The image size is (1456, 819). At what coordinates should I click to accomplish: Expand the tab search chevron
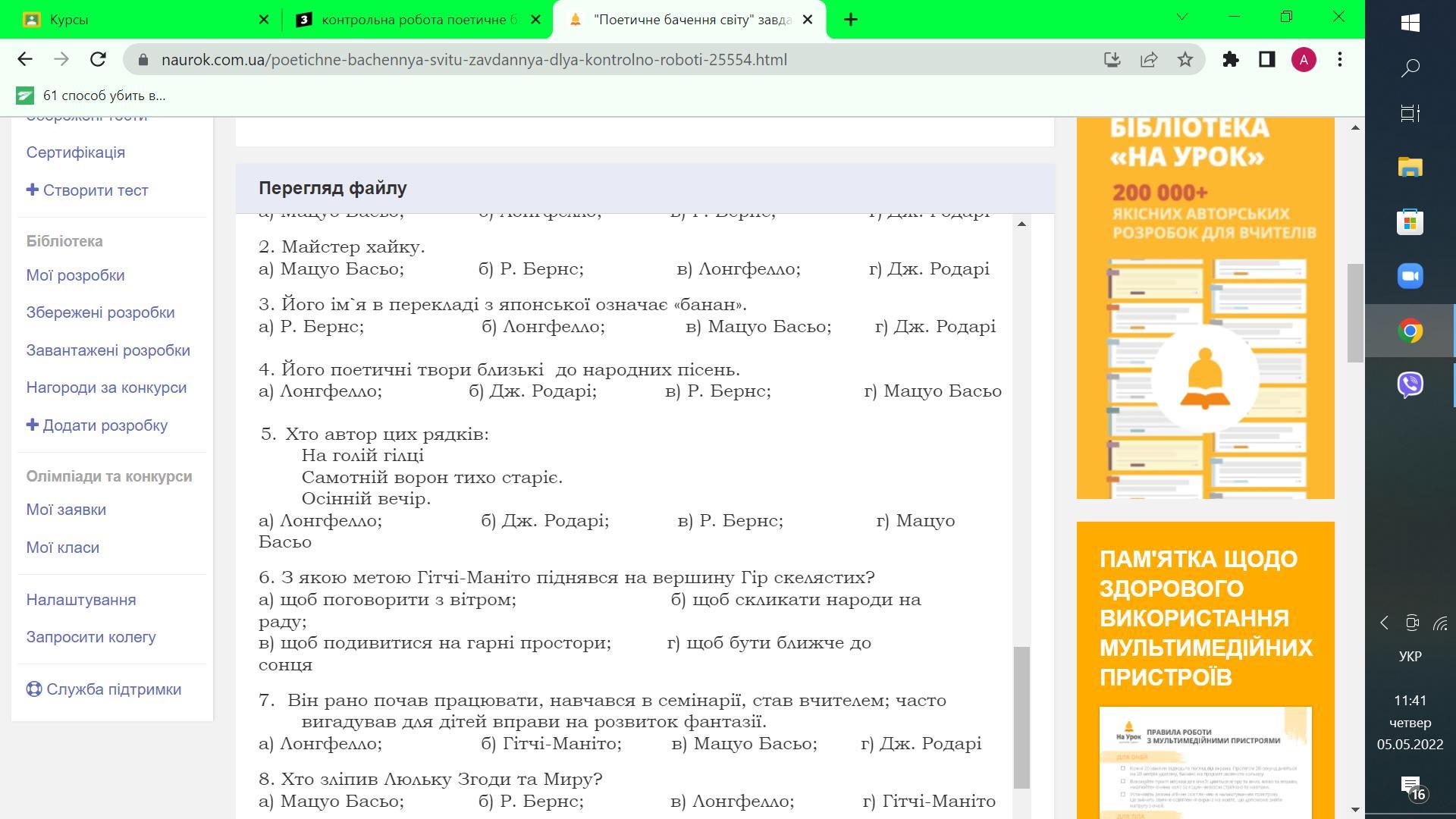pos(1181,17)
